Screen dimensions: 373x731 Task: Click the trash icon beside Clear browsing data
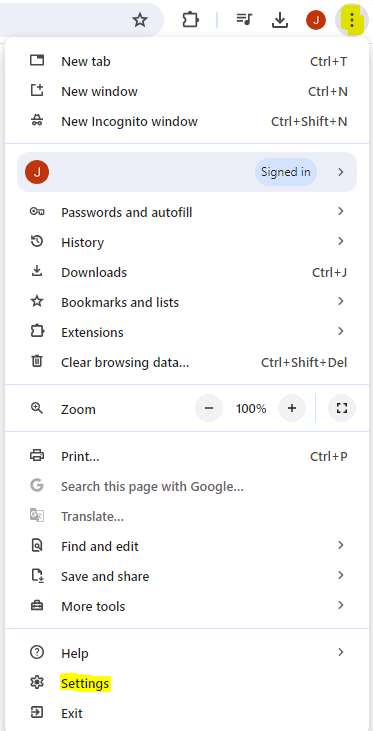pos(37,361)
